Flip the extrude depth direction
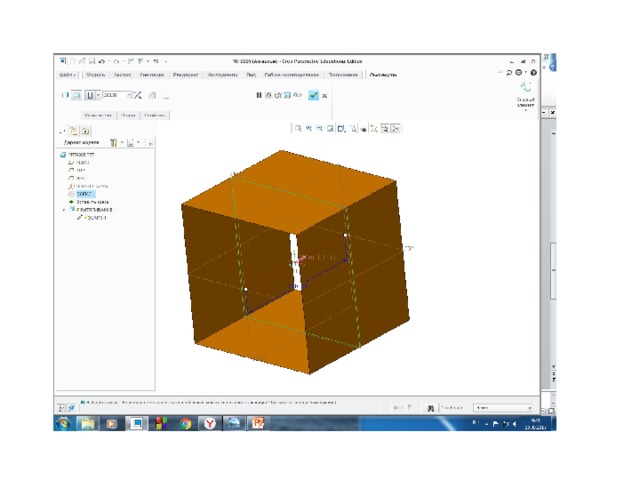This screenshot has width=640, height=480. pos(138,95)
